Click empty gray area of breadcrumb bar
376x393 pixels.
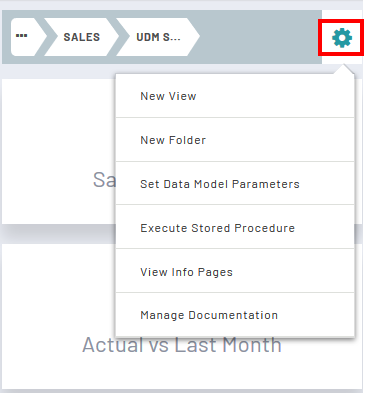[x=258, y=37]
